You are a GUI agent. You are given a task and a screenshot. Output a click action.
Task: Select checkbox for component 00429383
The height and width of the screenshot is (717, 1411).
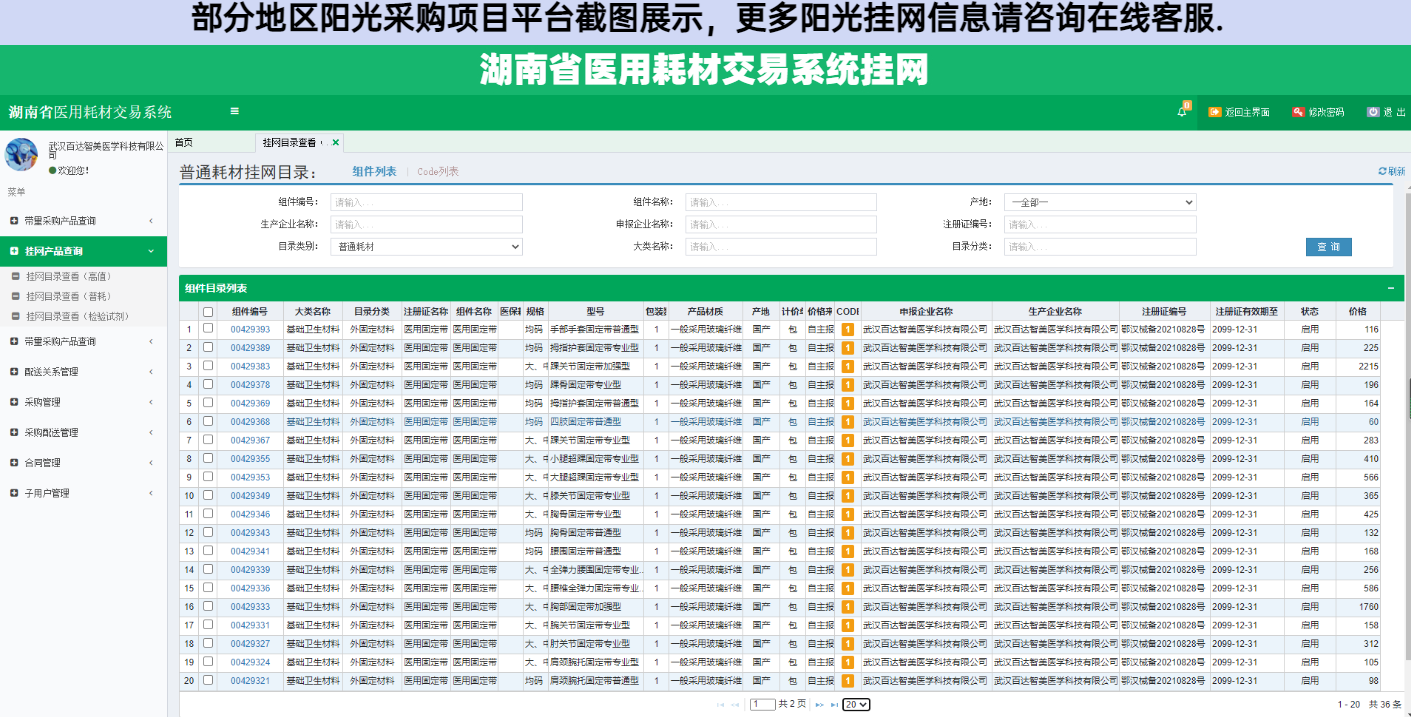point(208,366)
